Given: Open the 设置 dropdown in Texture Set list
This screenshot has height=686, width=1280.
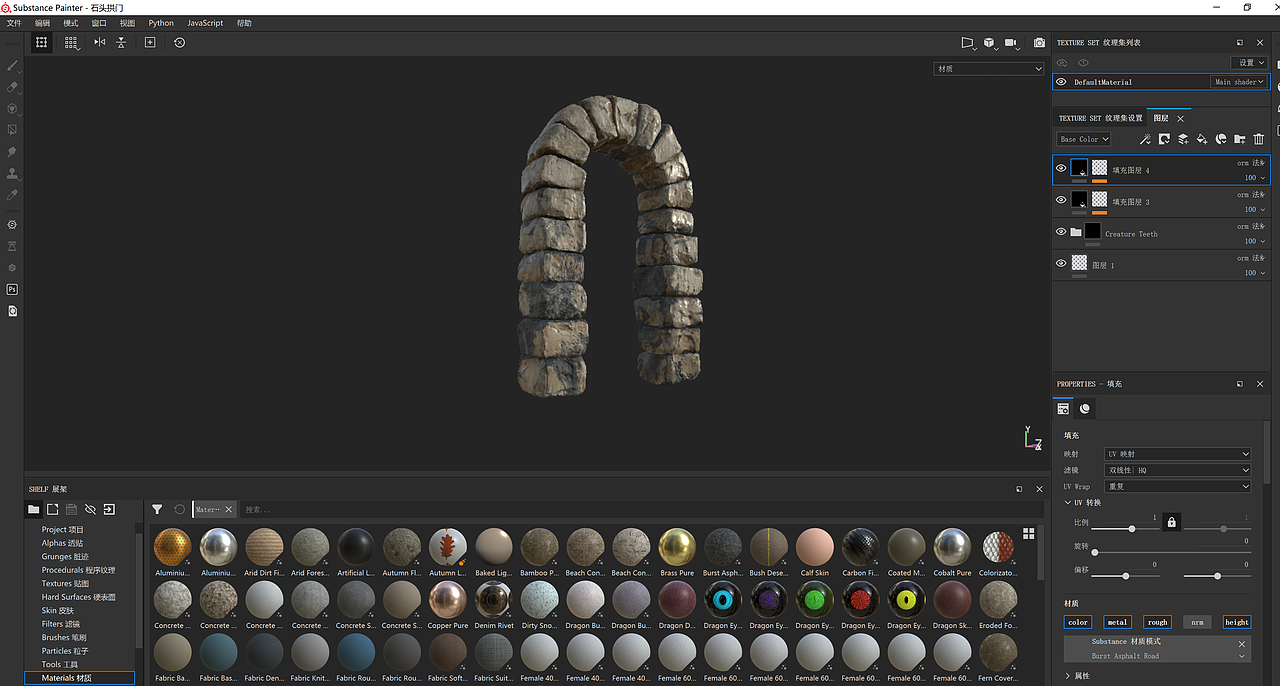Looking at the screenshot, I should (x=1251, y=62).
